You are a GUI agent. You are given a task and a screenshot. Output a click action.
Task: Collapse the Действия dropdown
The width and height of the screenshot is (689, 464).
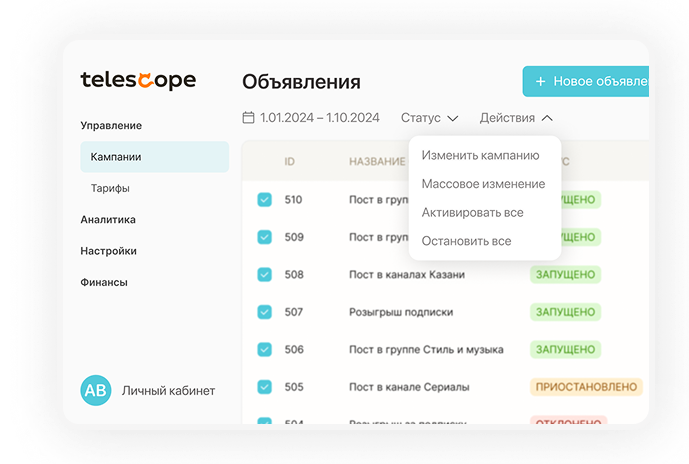click(x=516, y=118)
